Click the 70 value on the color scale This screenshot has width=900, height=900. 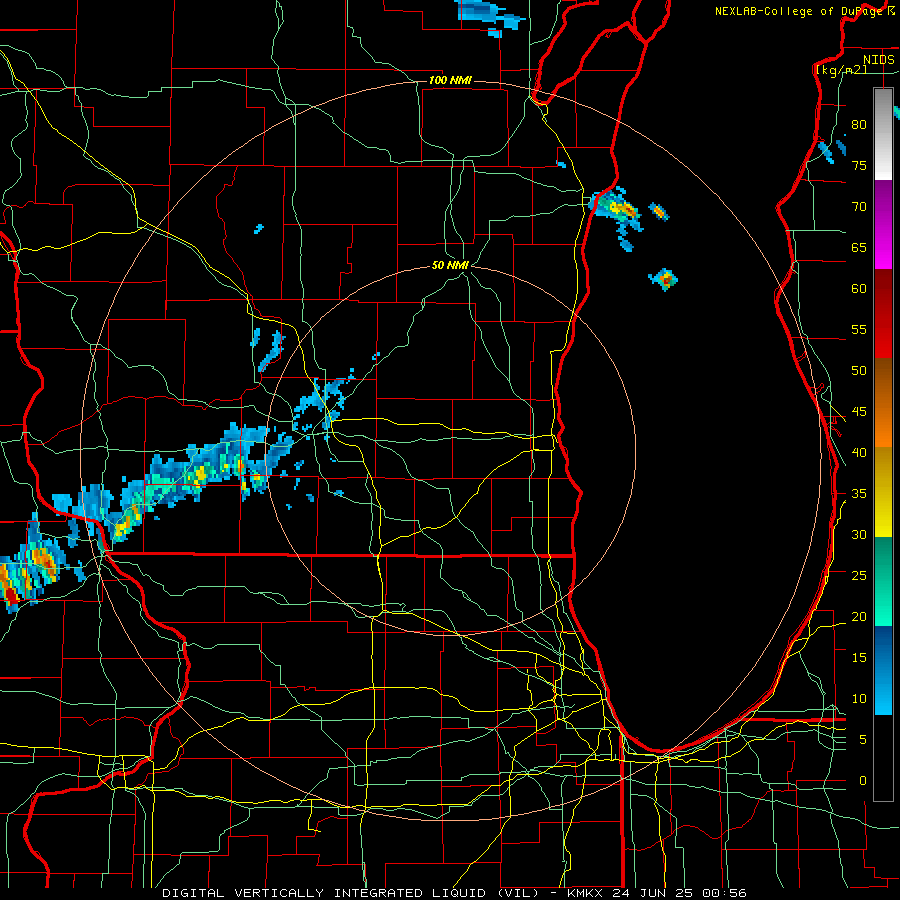pos(859,207)
